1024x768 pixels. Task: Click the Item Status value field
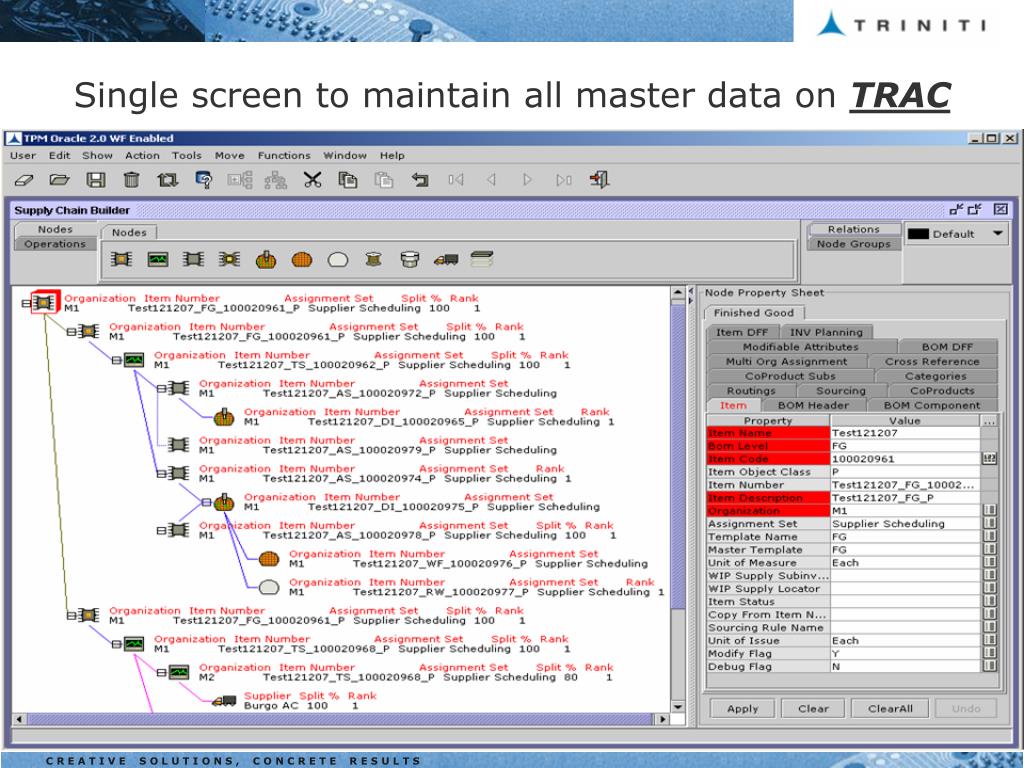pos(905,601)
